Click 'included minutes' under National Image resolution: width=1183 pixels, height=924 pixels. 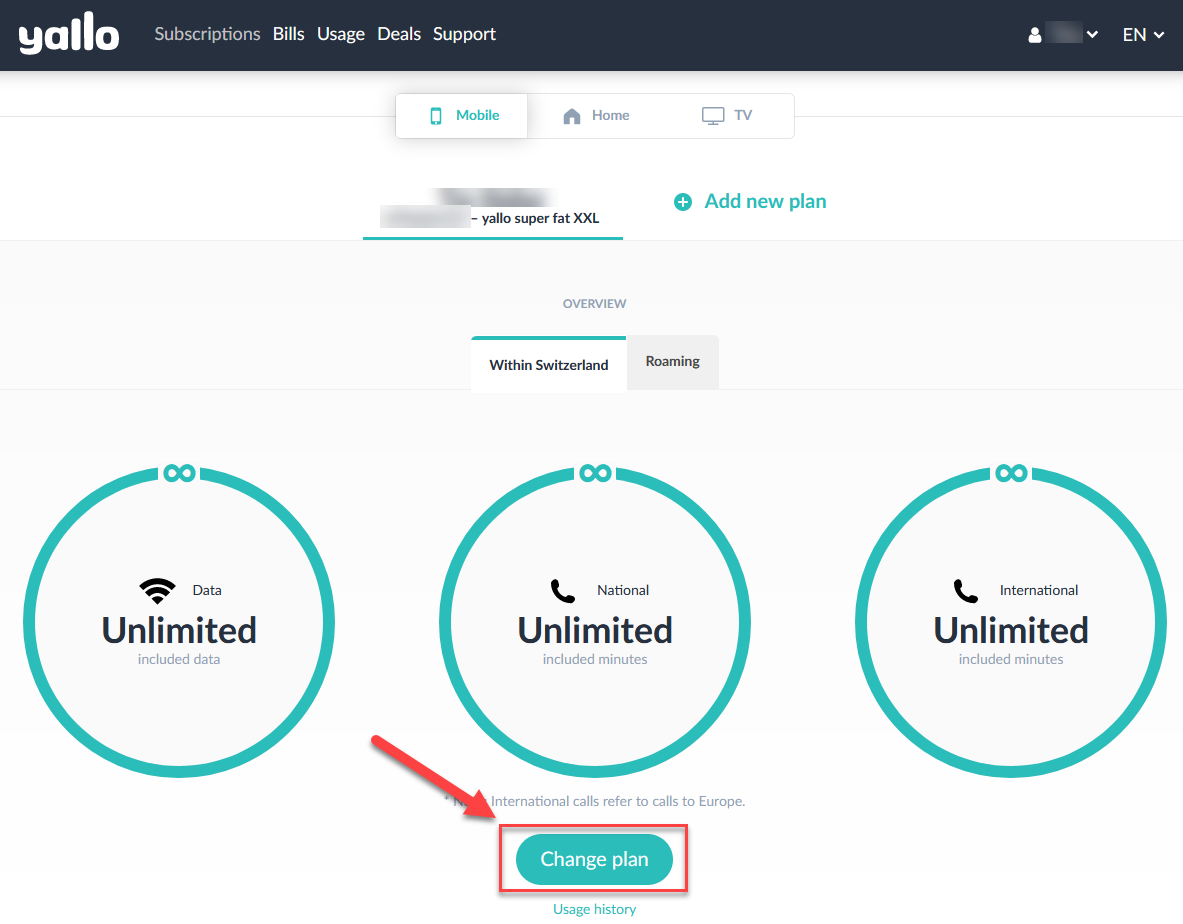pos(595,659)
